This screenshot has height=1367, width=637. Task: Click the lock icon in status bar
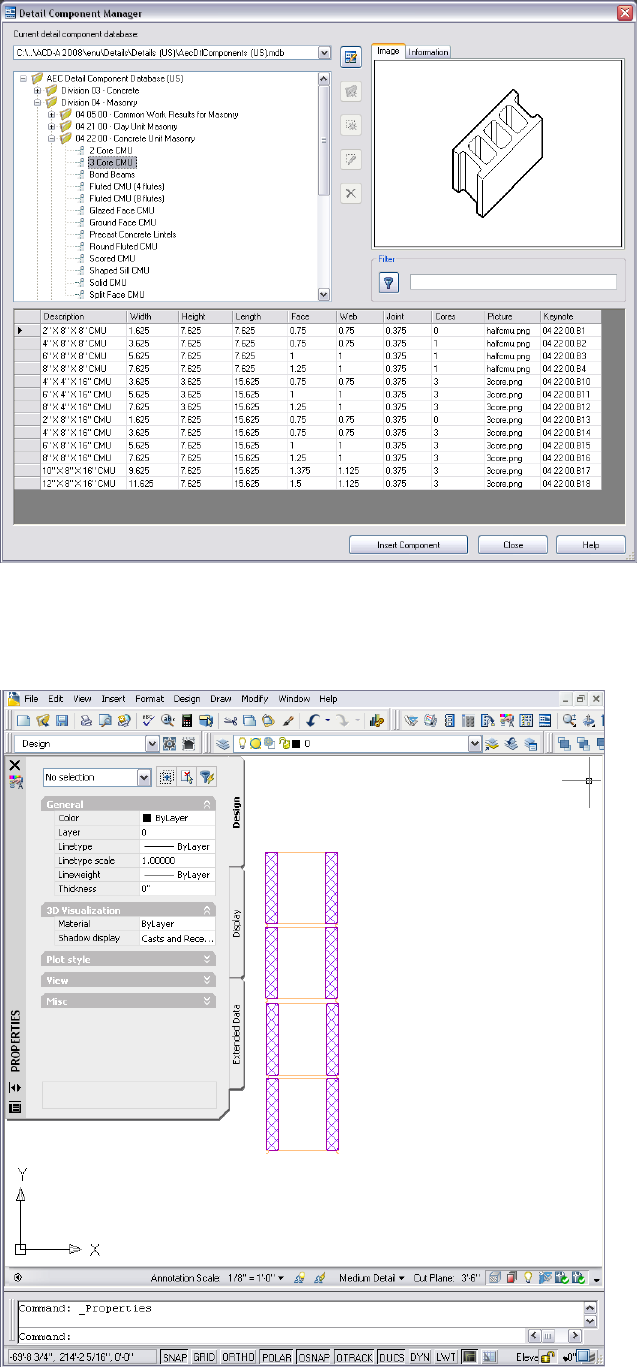pos(547,1357)
